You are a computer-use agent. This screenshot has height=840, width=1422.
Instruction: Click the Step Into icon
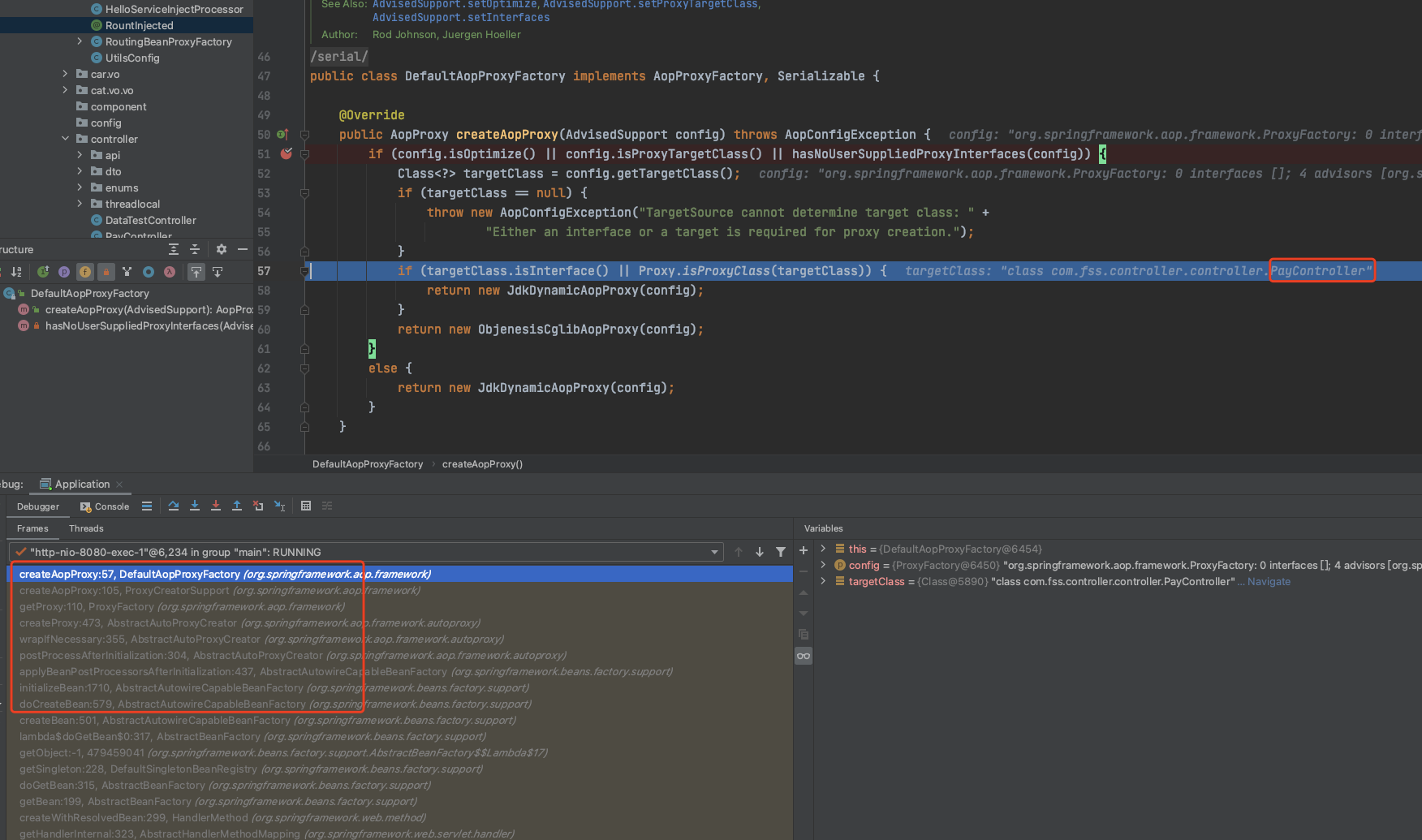point(195,506)
